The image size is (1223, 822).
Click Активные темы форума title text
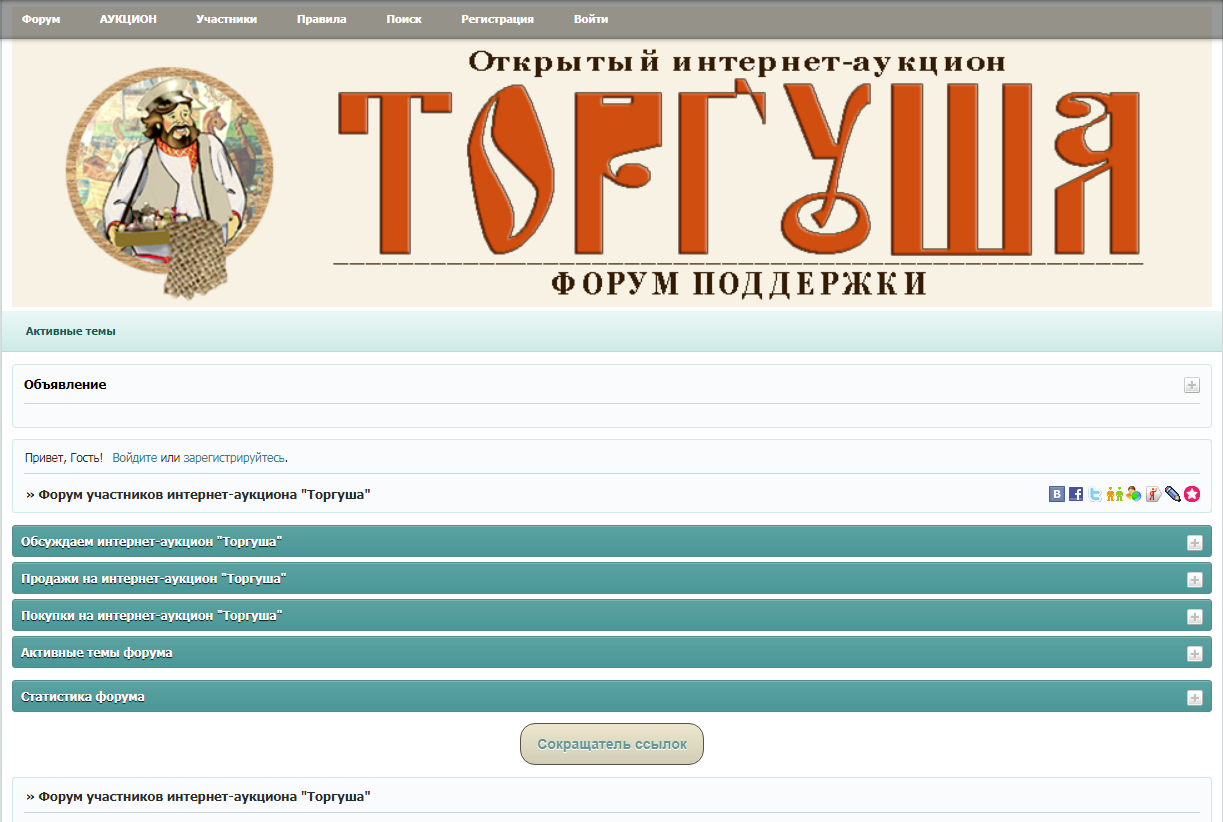[97, 652]
